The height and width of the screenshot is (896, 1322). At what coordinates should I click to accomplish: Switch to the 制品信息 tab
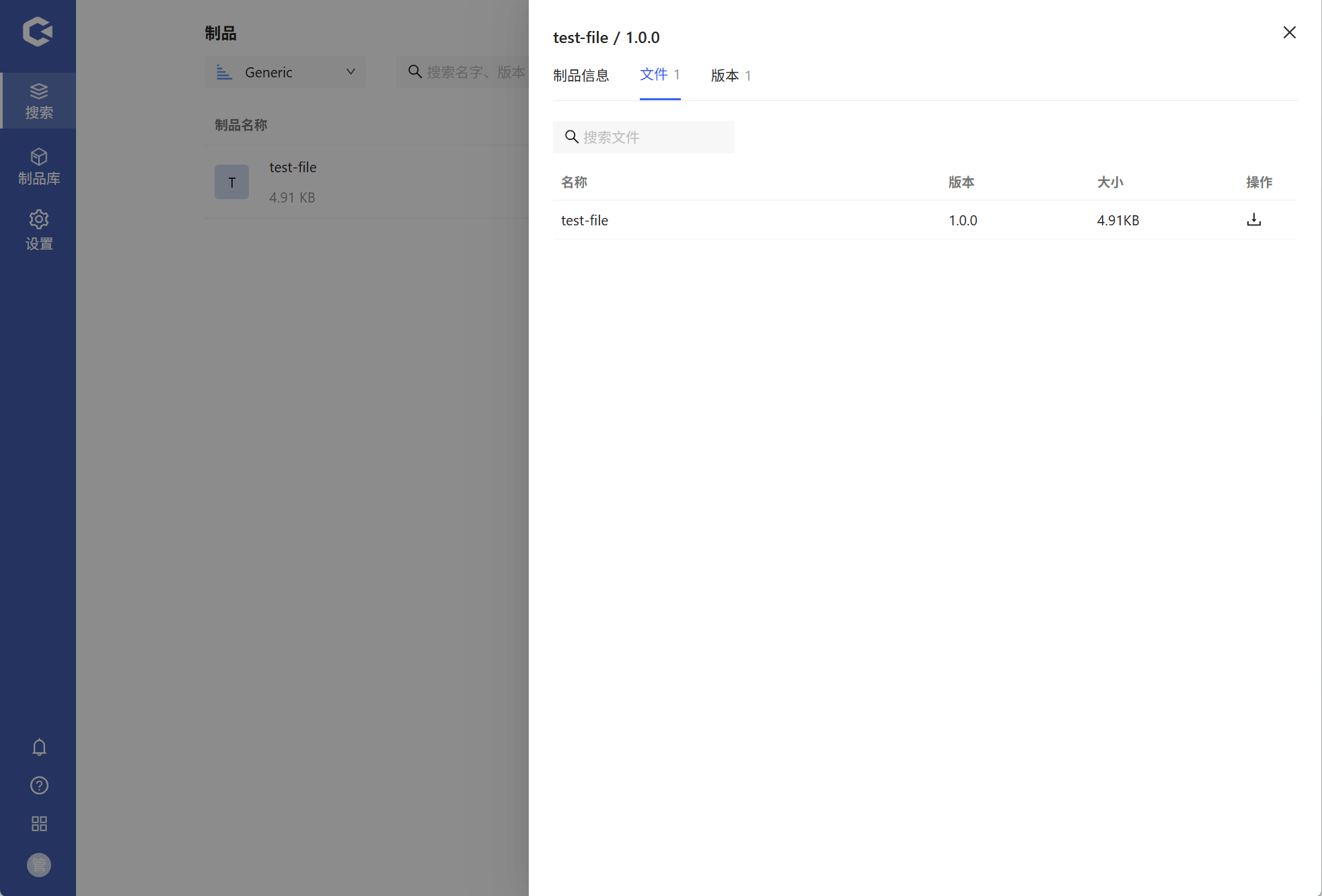[581, 75]
